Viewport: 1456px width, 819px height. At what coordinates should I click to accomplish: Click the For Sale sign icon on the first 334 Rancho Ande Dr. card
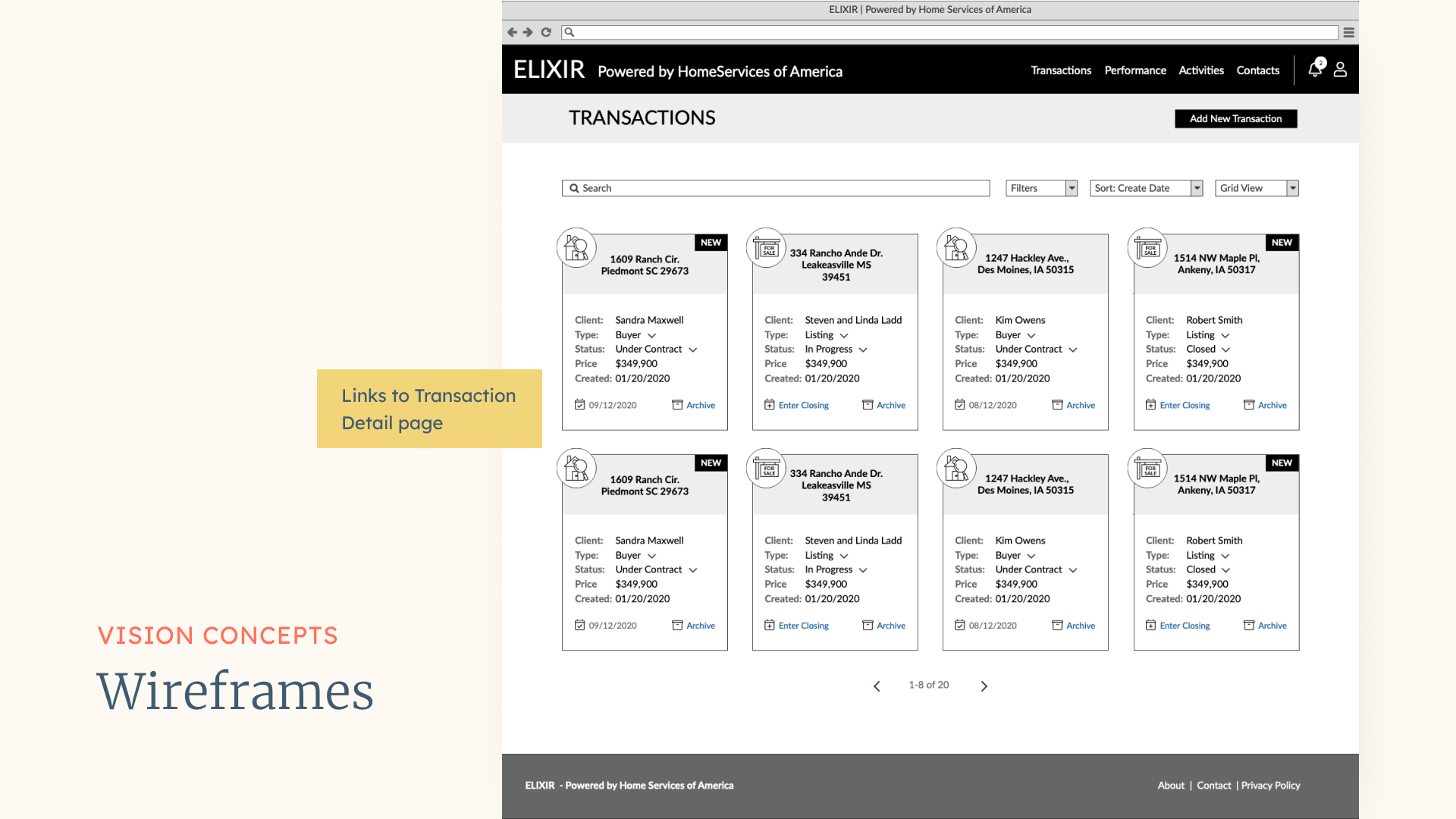click(767, 248)
